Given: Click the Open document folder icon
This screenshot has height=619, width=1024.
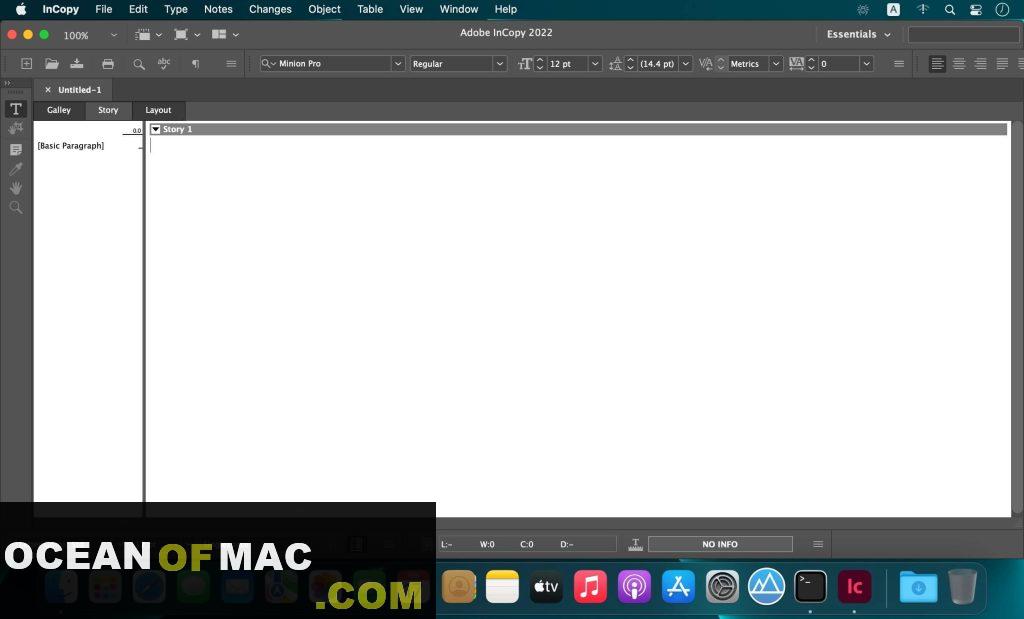Looking at the screenshot, I should pyautogui.click(x=52, y=63).
